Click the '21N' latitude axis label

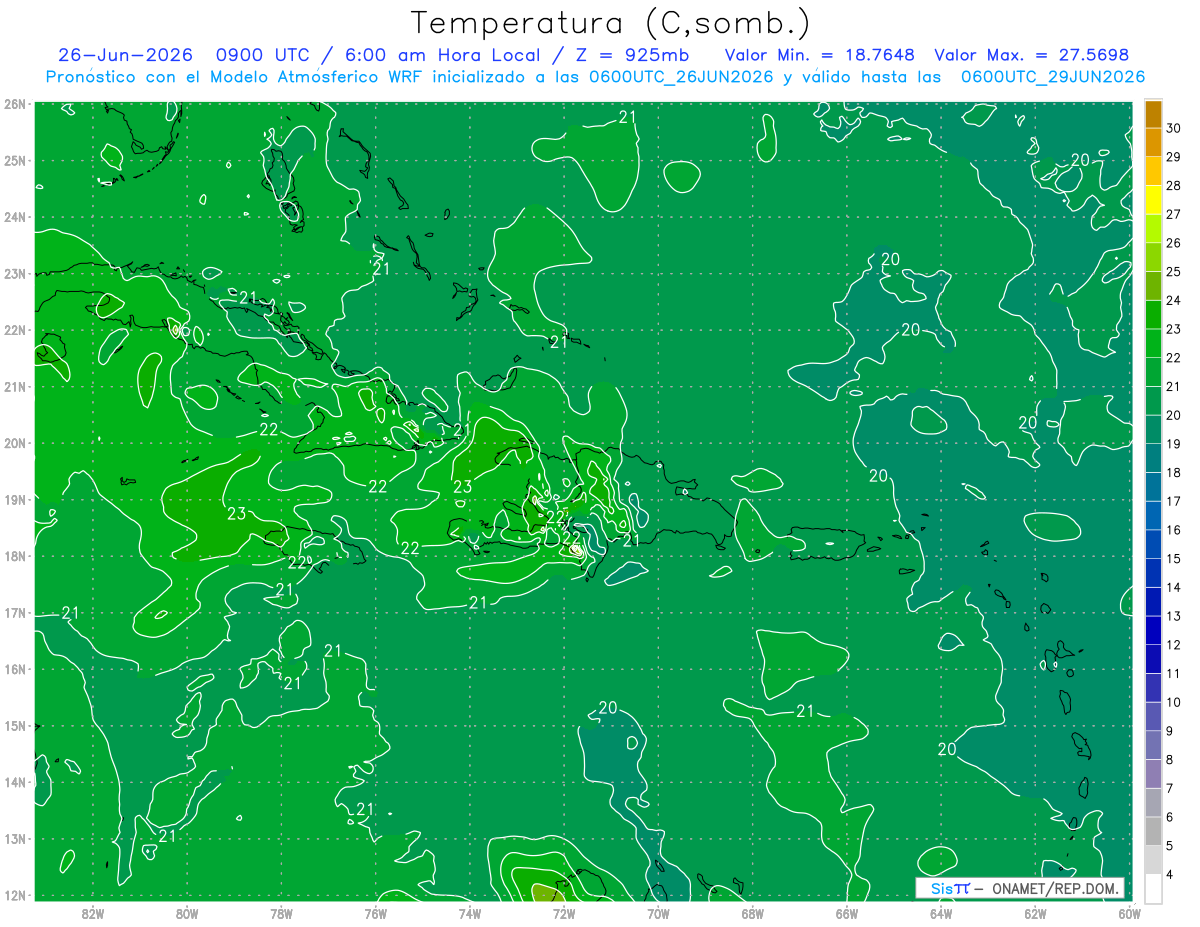point(14,387)
